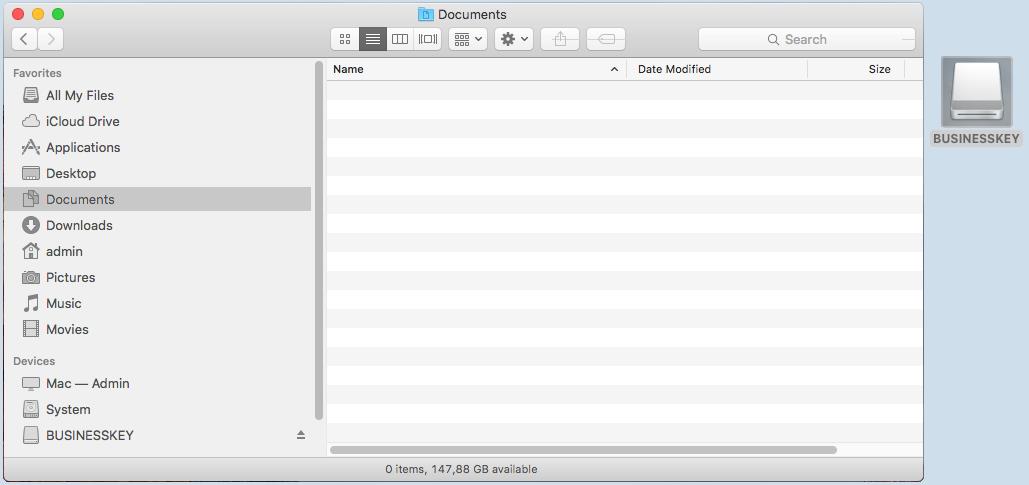
Task: Click the Search field
Action: point(806,39)
